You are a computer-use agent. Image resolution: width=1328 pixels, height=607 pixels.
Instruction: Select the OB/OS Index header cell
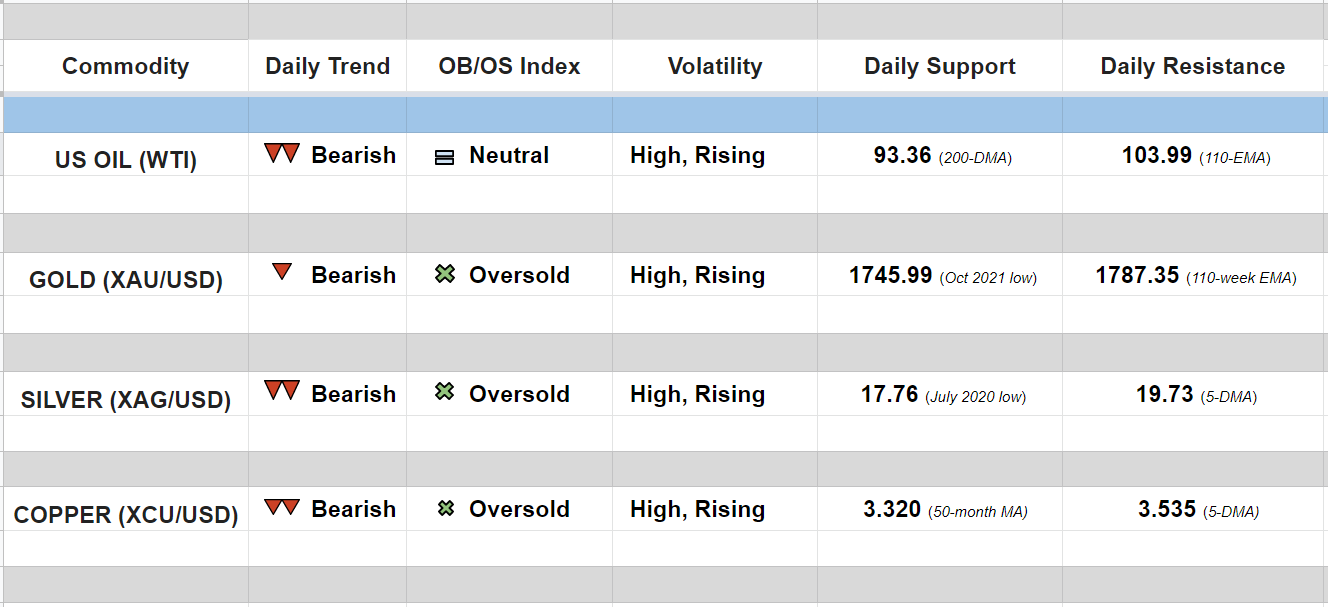(x=509, y=67)
